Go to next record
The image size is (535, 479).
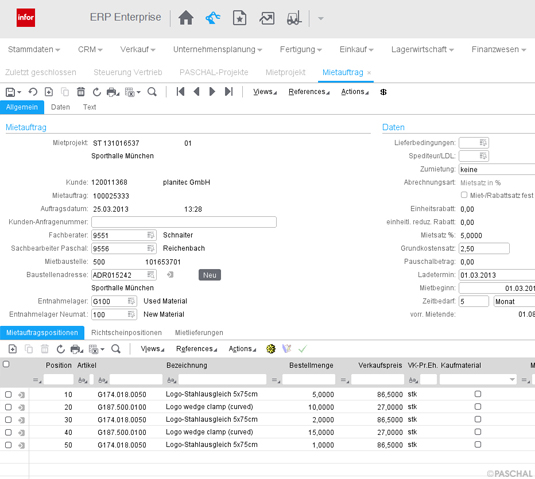pos(212,91)
